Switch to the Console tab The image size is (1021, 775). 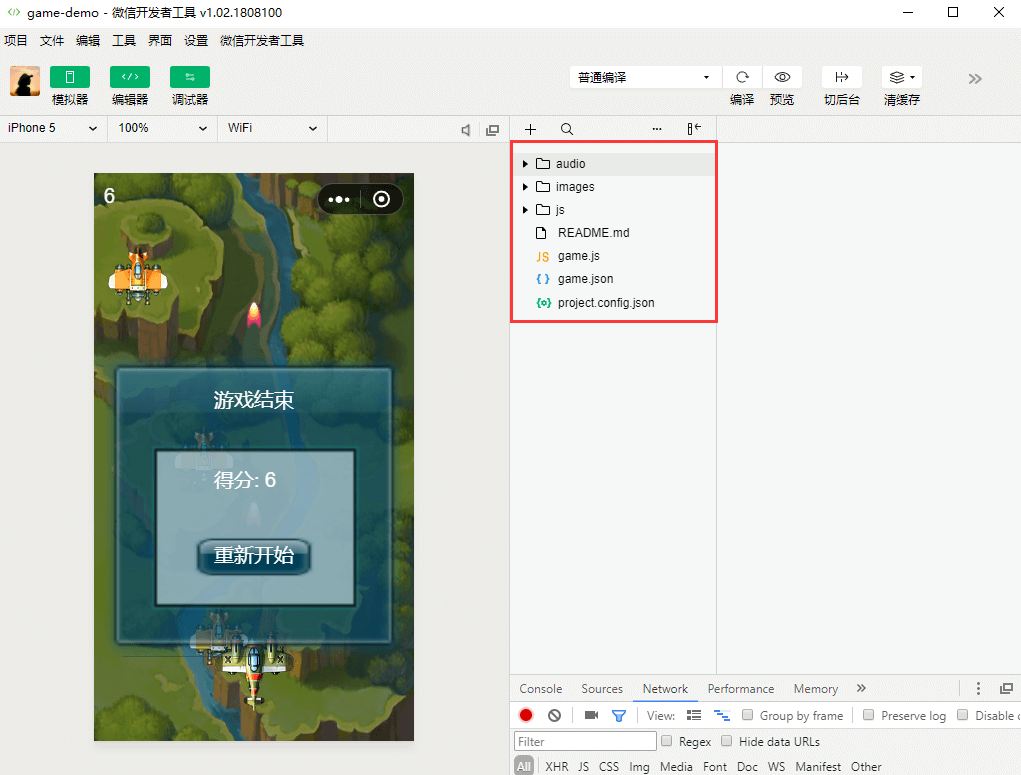[x=540, y=688]
